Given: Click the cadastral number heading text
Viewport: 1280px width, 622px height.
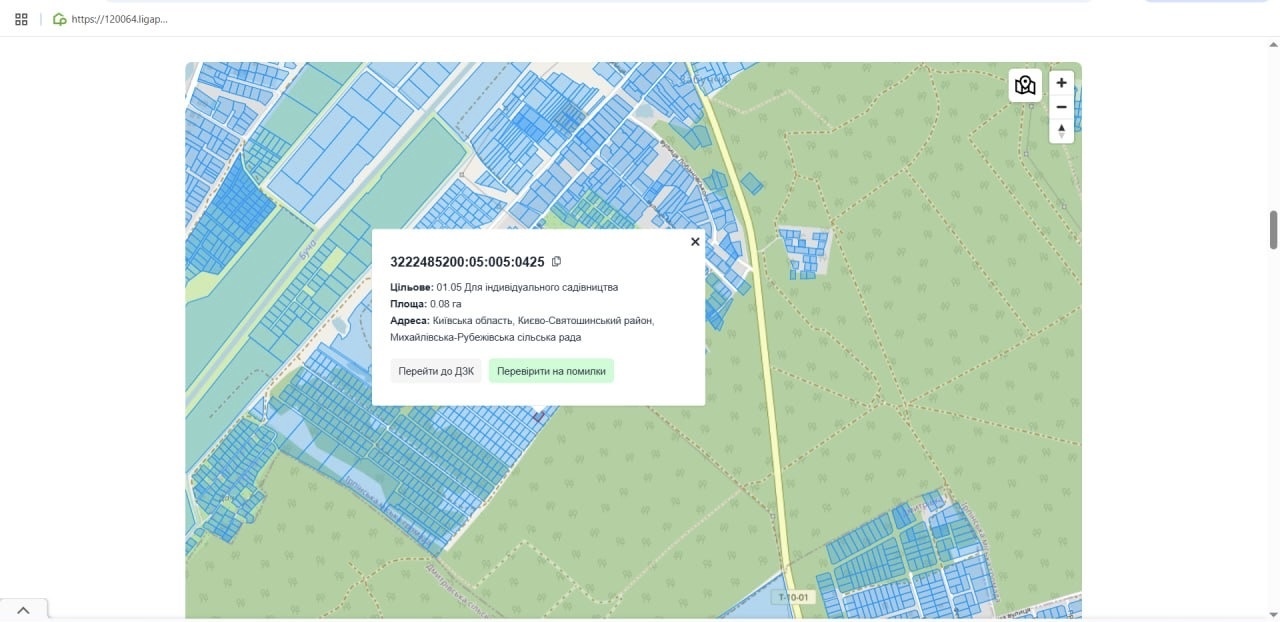Looking at the screenshot, I should [467, 262].
